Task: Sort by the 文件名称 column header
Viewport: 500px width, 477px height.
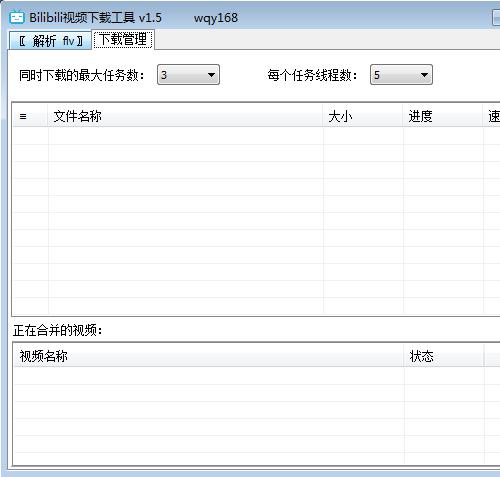Action: coord(185,116)
